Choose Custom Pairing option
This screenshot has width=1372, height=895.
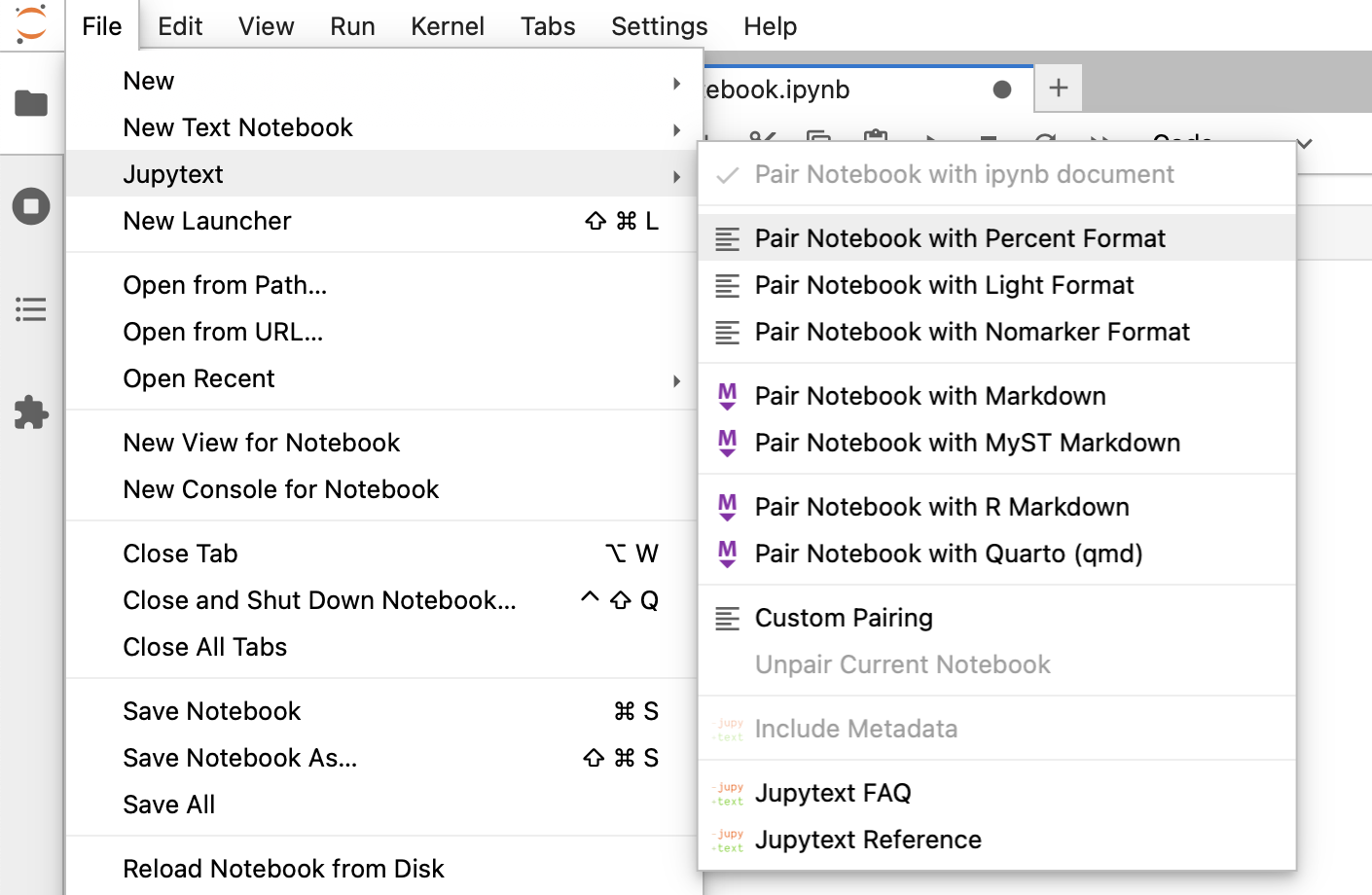(844, 618)
